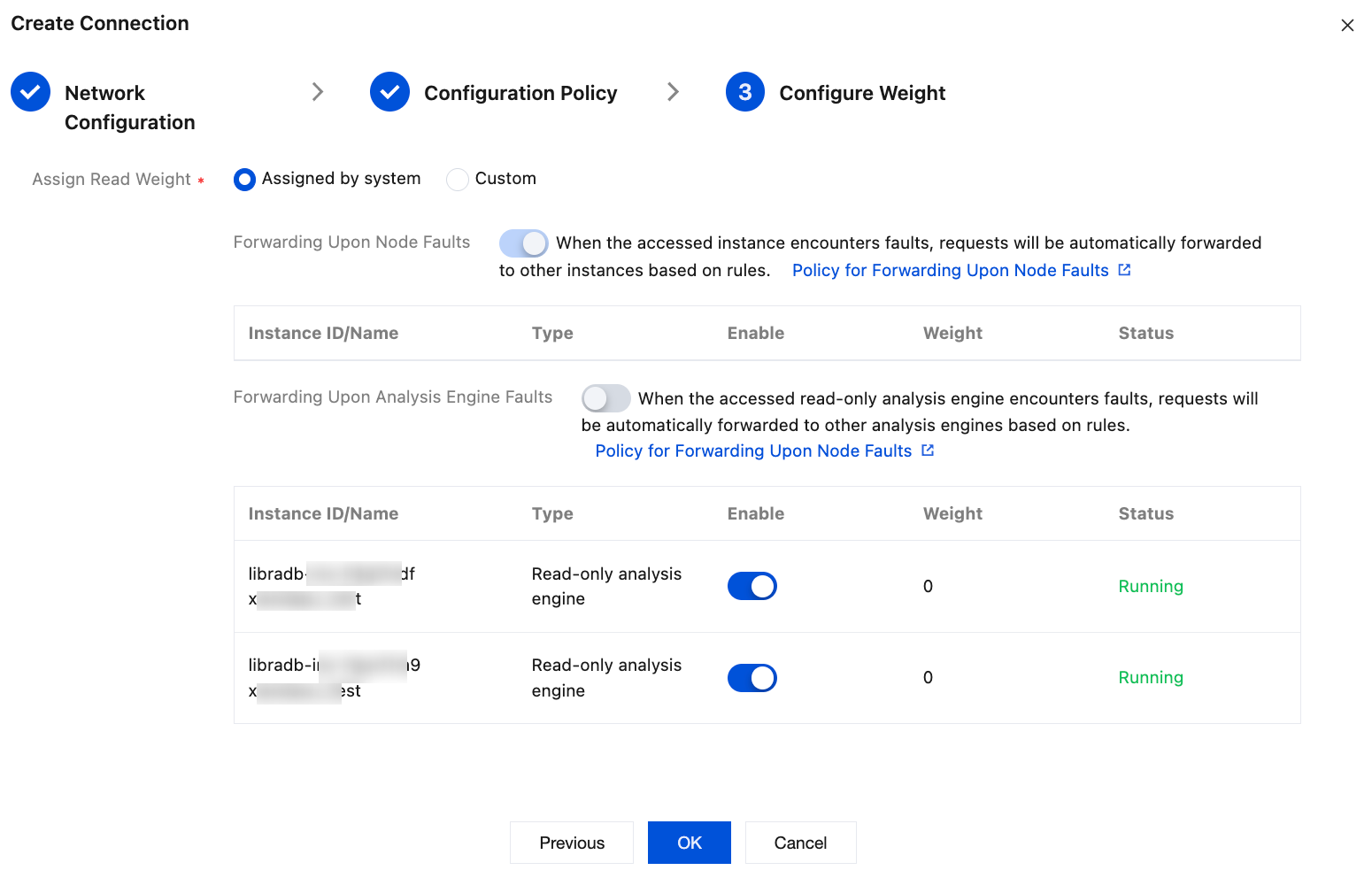This screenshot has width=1372, height=878.
Task: Select the Custom read weight option
Action: pos(458,180)
